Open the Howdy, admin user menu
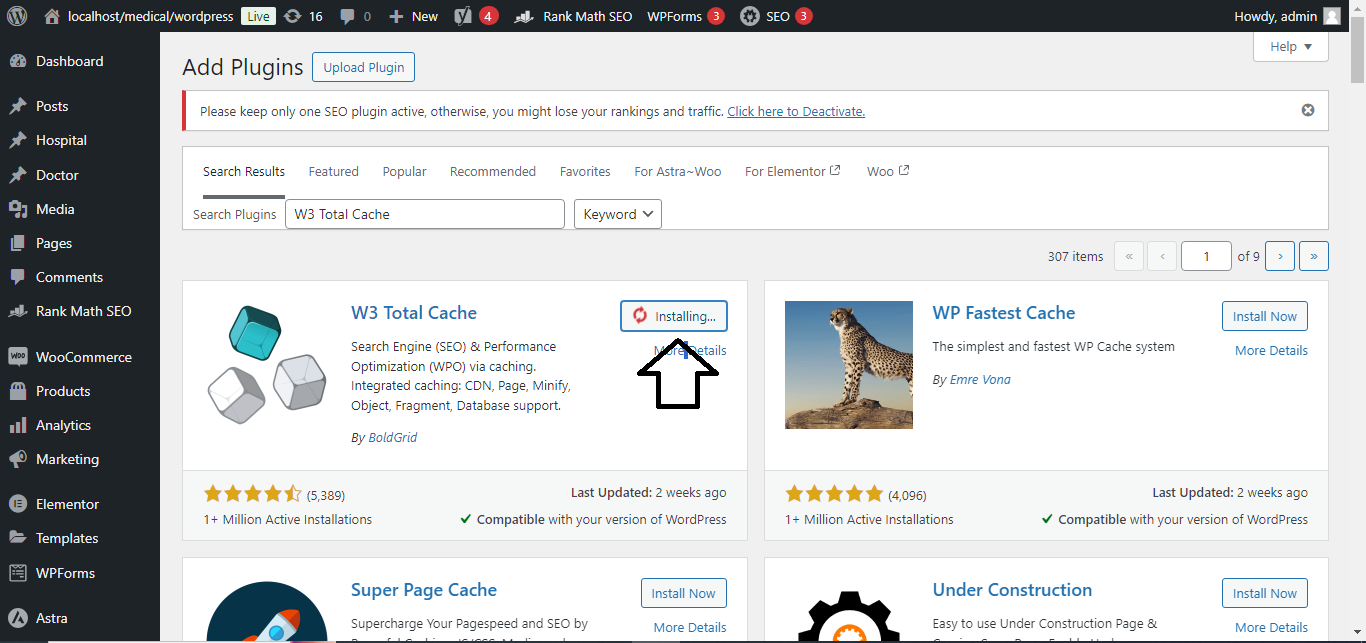This screenshot has height=643, width=1366. pyautogui.click(x=1287, y=16)
